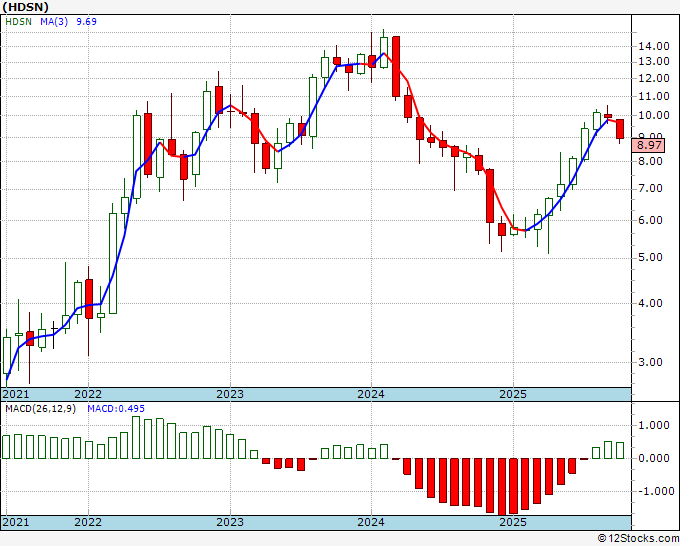The image size is (680, 546).
Task: Click the 3.00 price axis label
Action: tap(650, 362)
